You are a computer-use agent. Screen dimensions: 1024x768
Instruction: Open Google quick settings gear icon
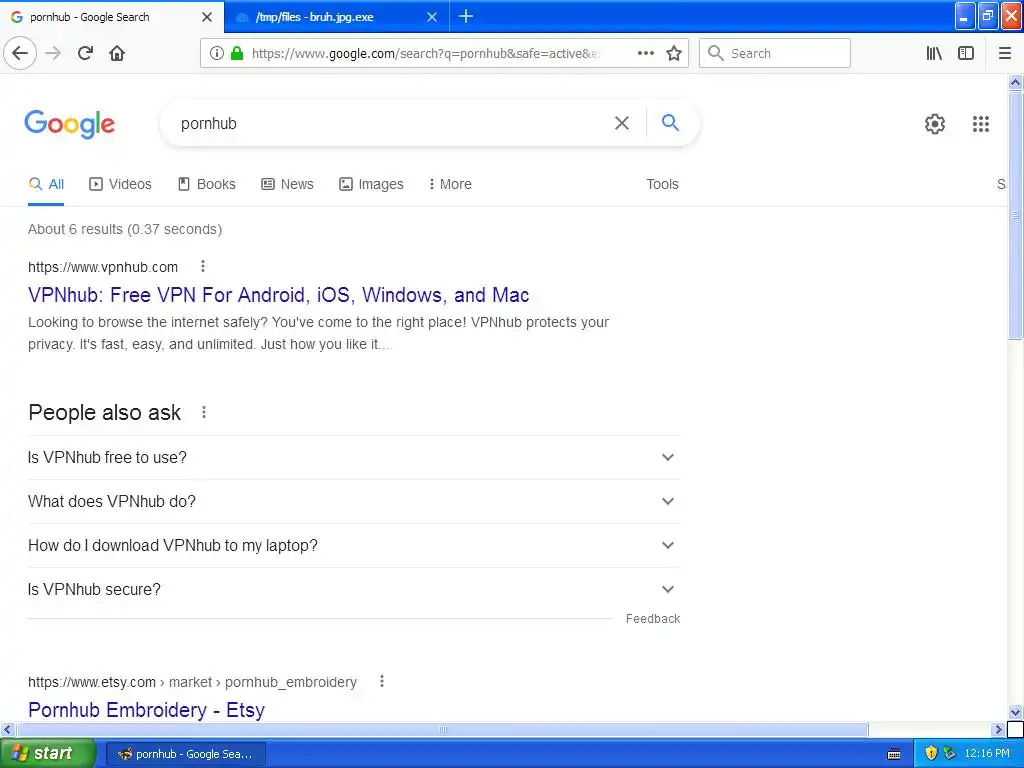(x=935, y=124)
